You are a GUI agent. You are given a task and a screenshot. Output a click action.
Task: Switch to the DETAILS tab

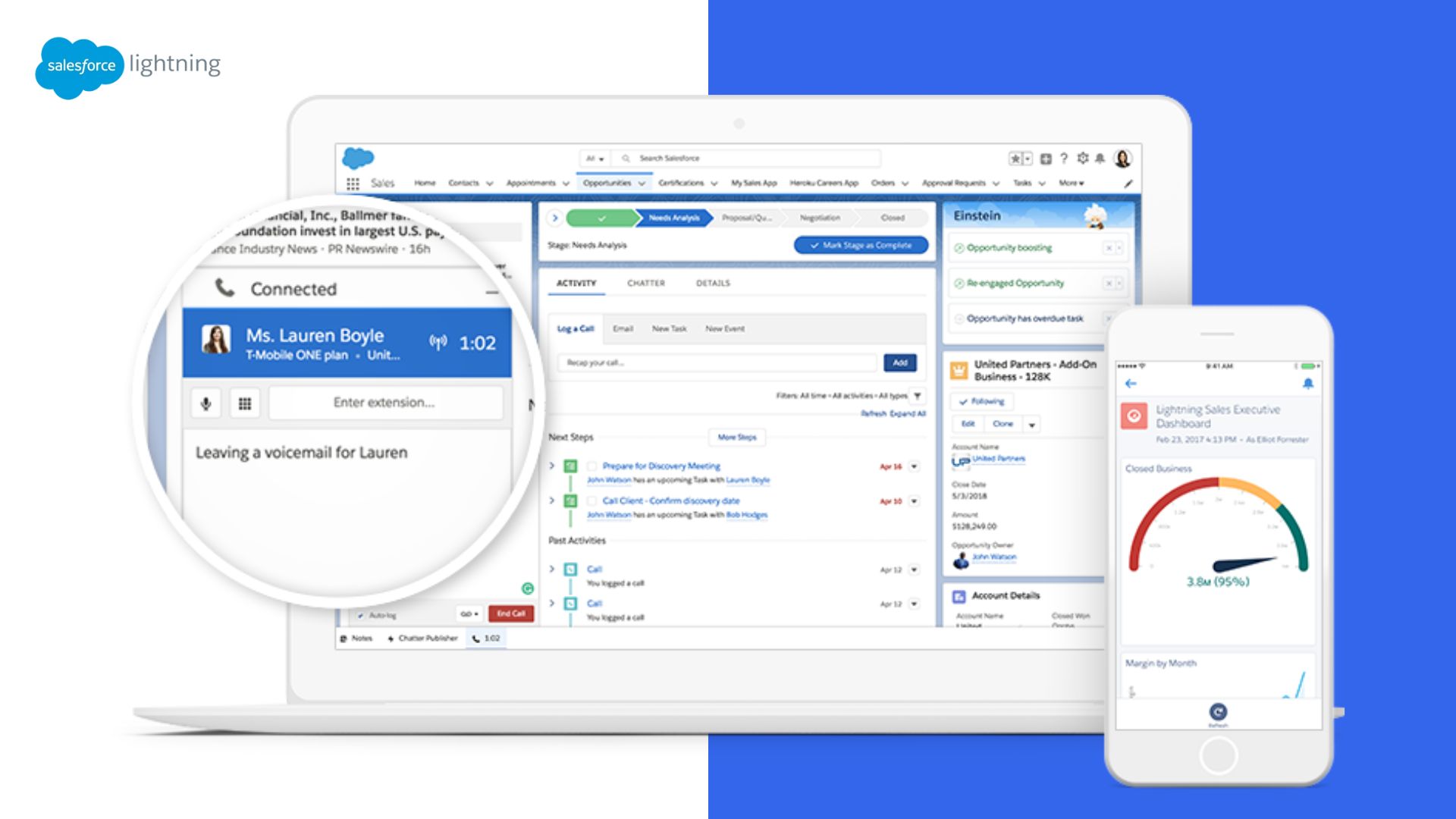point(713,284)
